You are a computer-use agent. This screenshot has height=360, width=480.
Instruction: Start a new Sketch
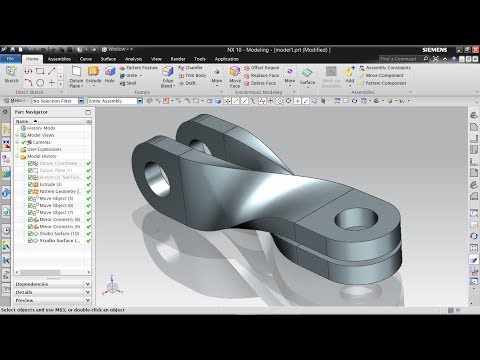click(11, 71)
